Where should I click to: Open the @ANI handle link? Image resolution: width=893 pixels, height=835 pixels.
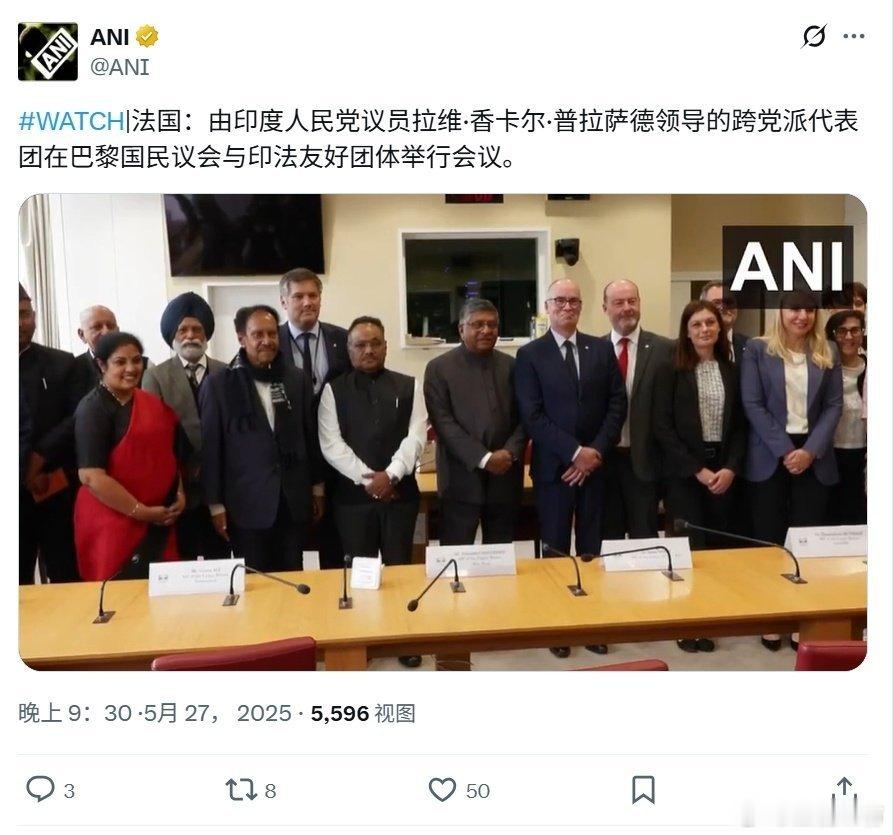point(120,67)
